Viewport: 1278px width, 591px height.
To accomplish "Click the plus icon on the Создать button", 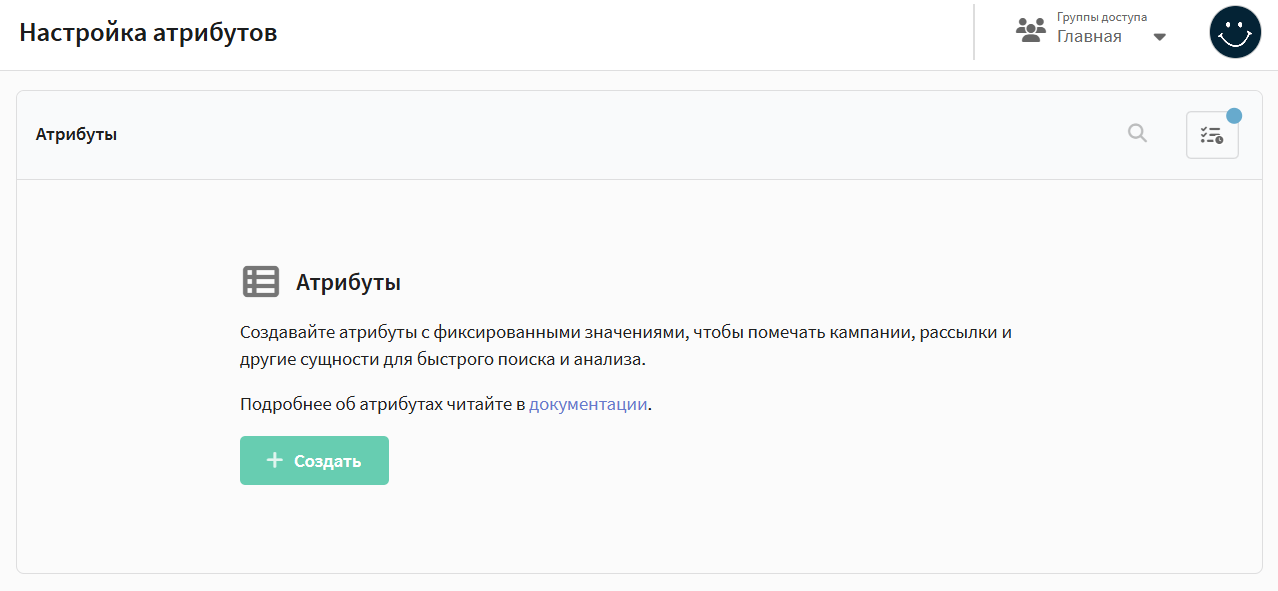I will (275, 460).
